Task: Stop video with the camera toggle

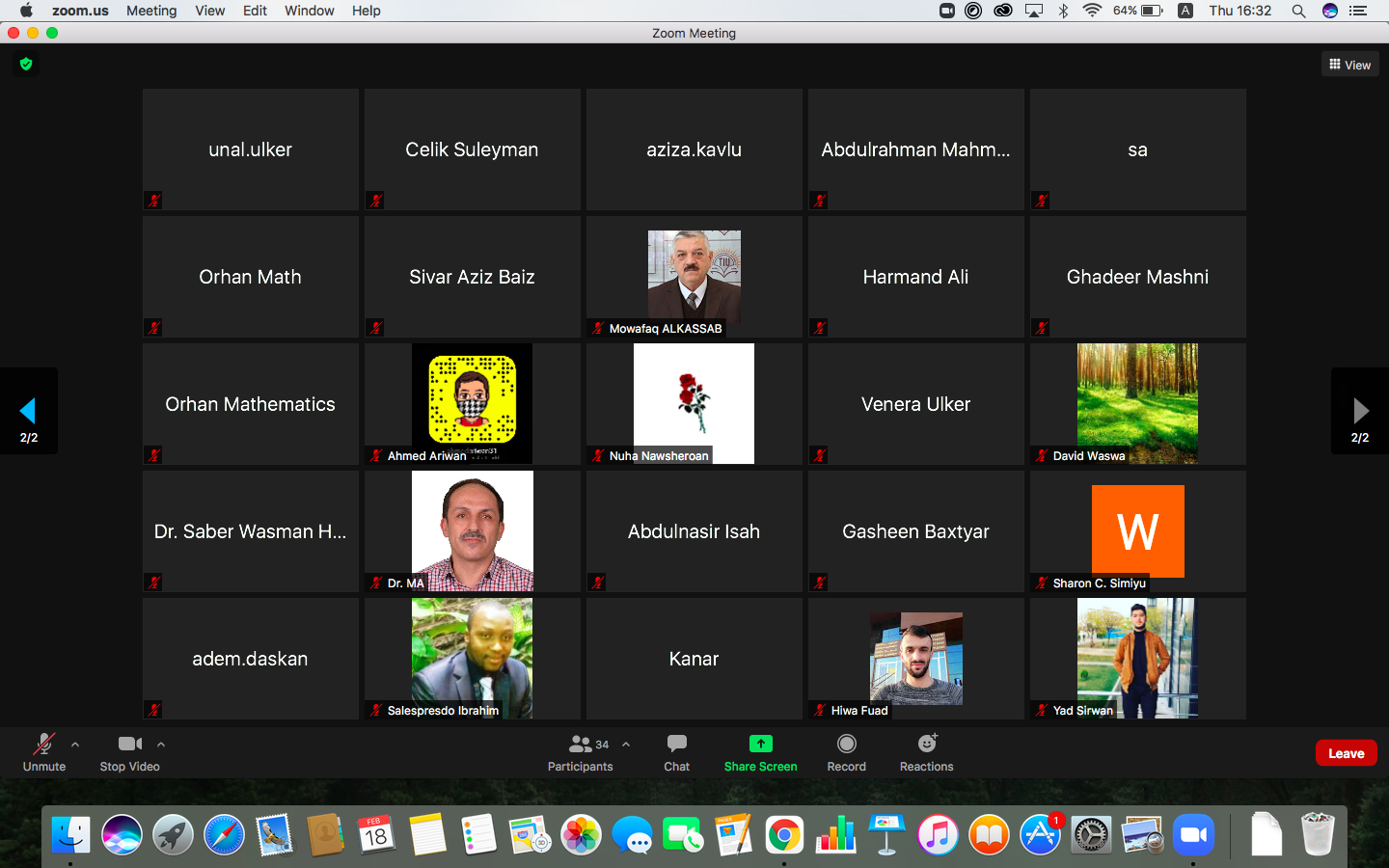Action: pyautogui.click(x=129, y=752)
